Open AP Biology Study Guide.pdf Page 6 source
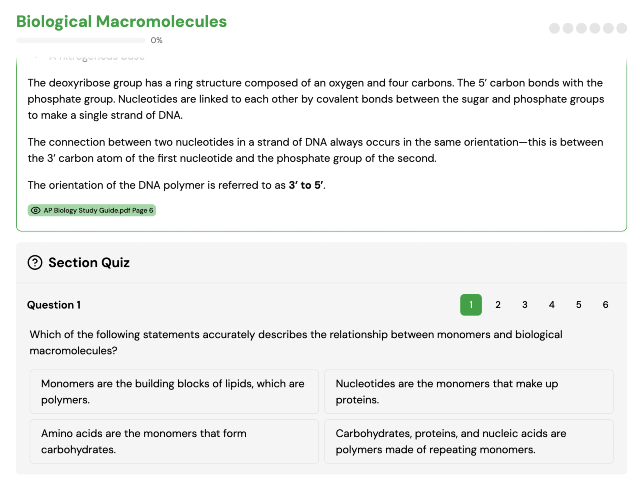 point(92,210)
